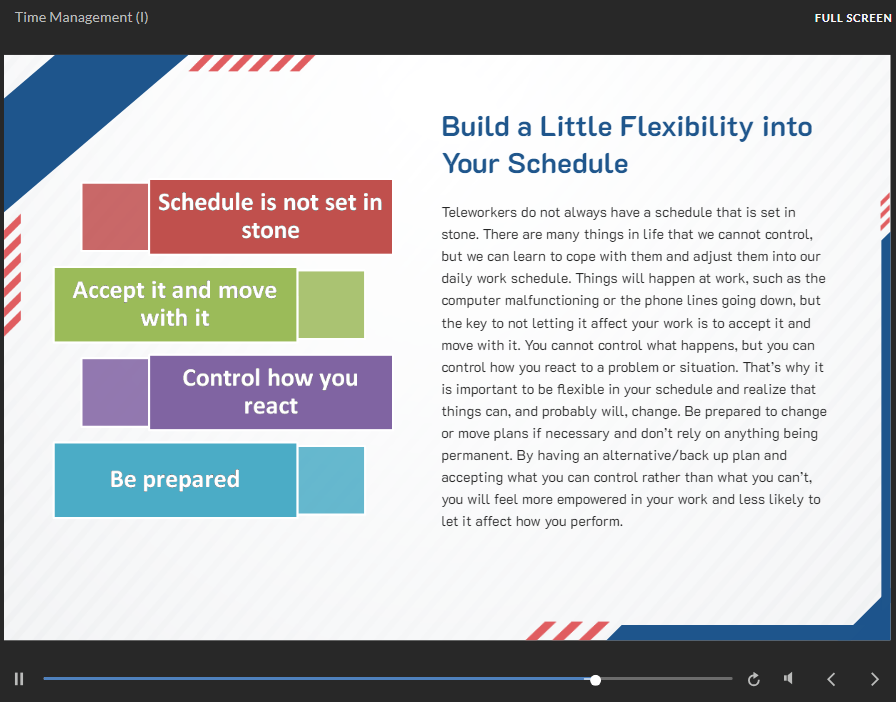Click the light blue square beside Be prepared
Viewport: 896px width, 702px height.
click(331, 480)
